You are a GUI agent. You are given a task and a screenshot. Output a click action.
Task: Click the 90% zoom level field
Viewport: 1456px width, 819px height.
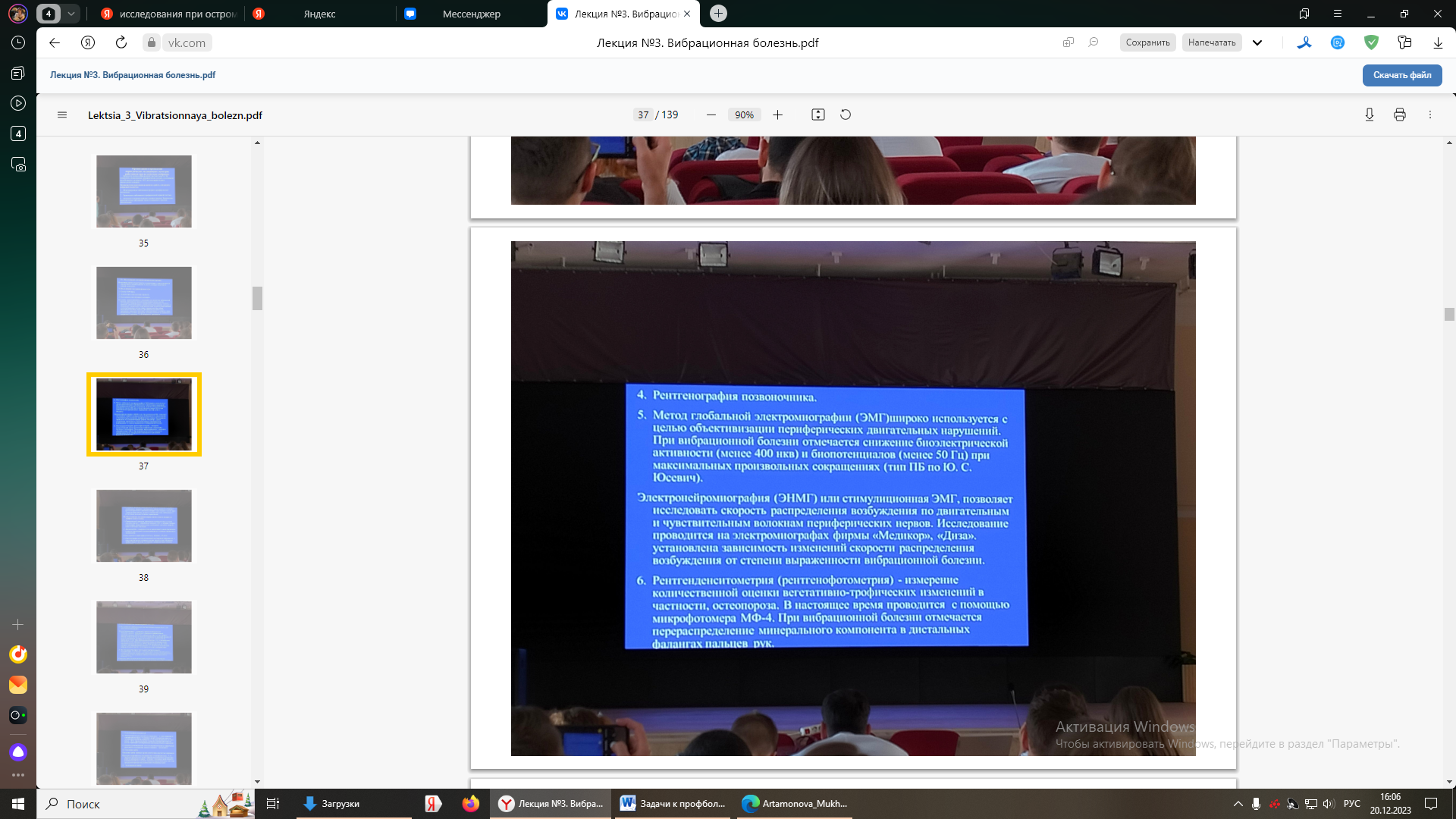tap(744, 115)
